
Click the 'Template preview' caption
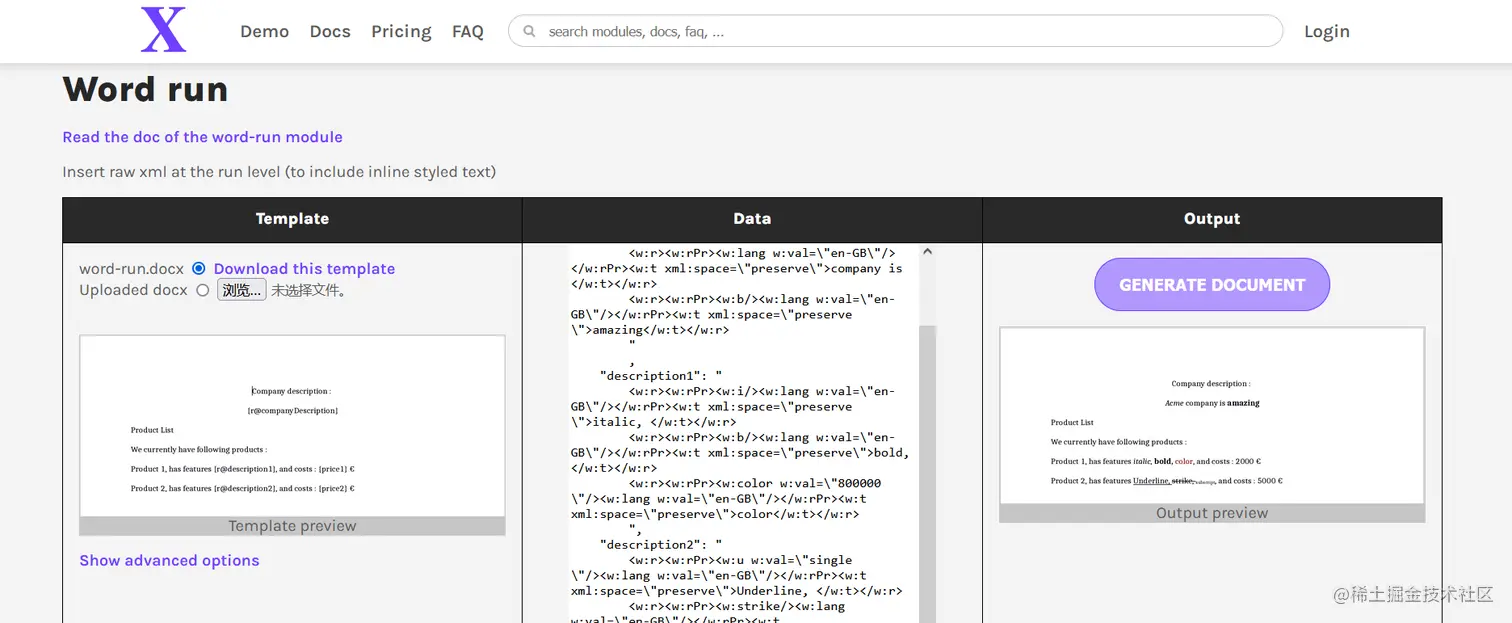[292, 526]
